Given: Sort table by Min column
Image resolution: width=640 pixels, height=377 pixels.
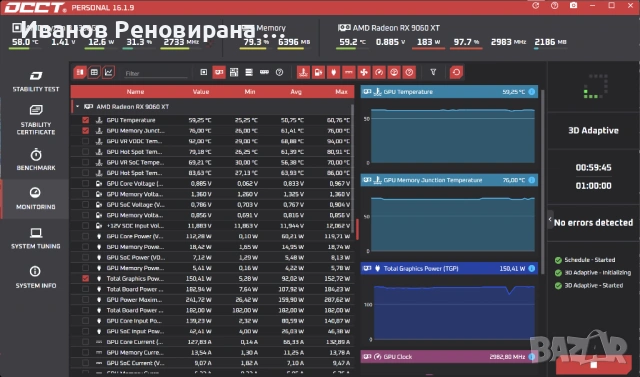Looking at the screenshot, I should pyautogui.click(x=250, y=92).
